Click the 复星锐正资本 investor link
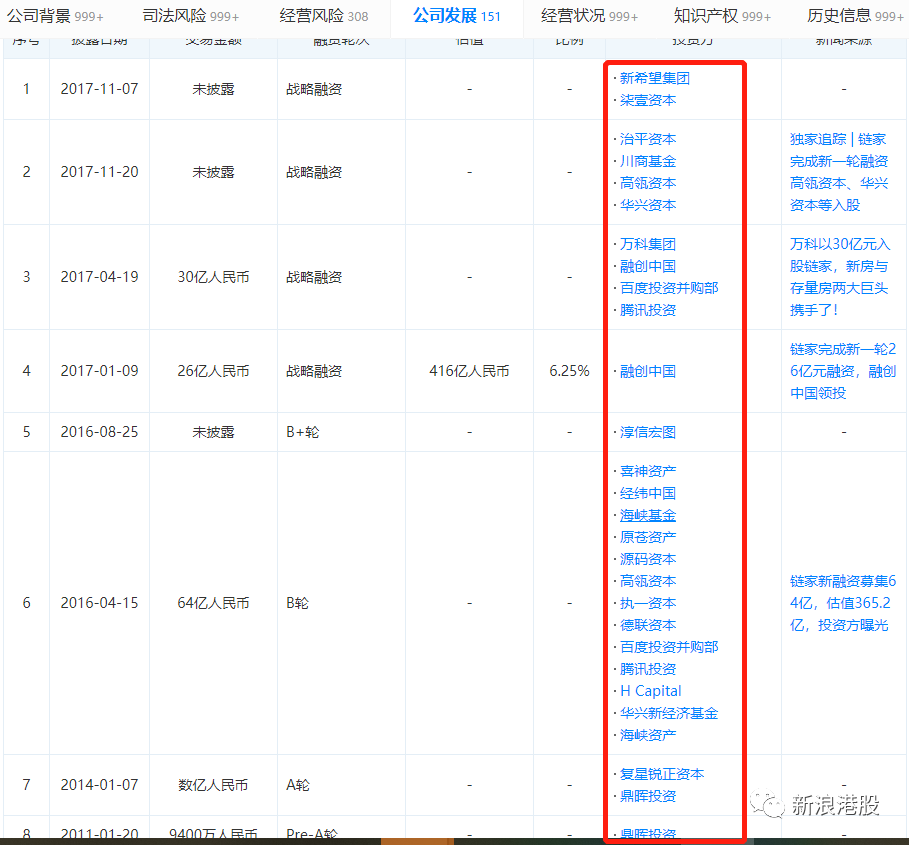This screenshot has width=909, height=845. coord(662,774)
